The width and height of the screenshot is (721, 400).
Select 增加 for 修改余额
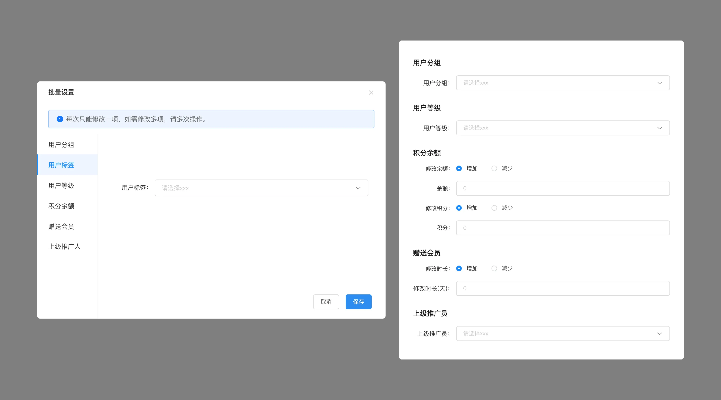[460, 168]
